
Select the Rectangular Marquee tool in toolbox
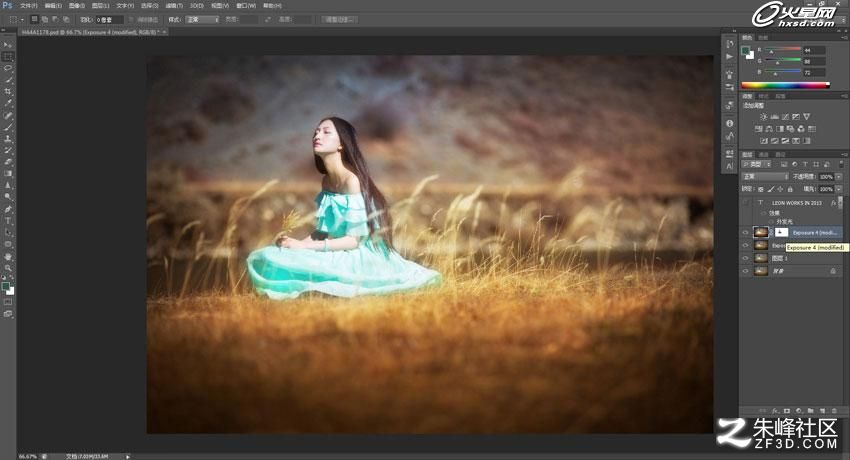[x=8, y=56]
